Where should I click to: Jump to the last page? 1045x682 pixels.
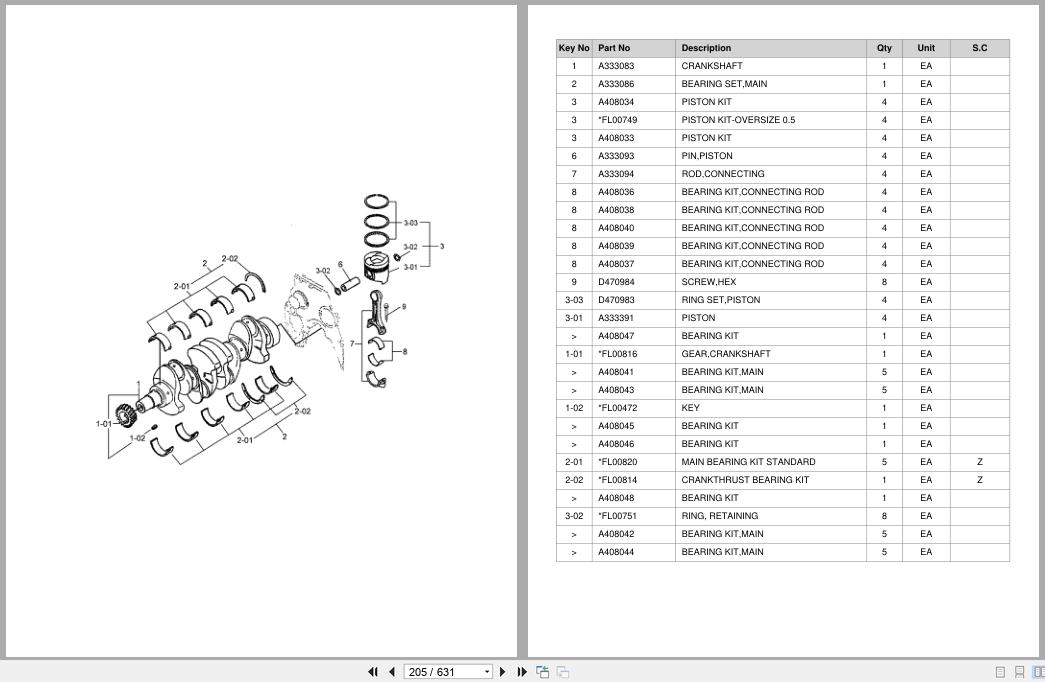[522, 672]
